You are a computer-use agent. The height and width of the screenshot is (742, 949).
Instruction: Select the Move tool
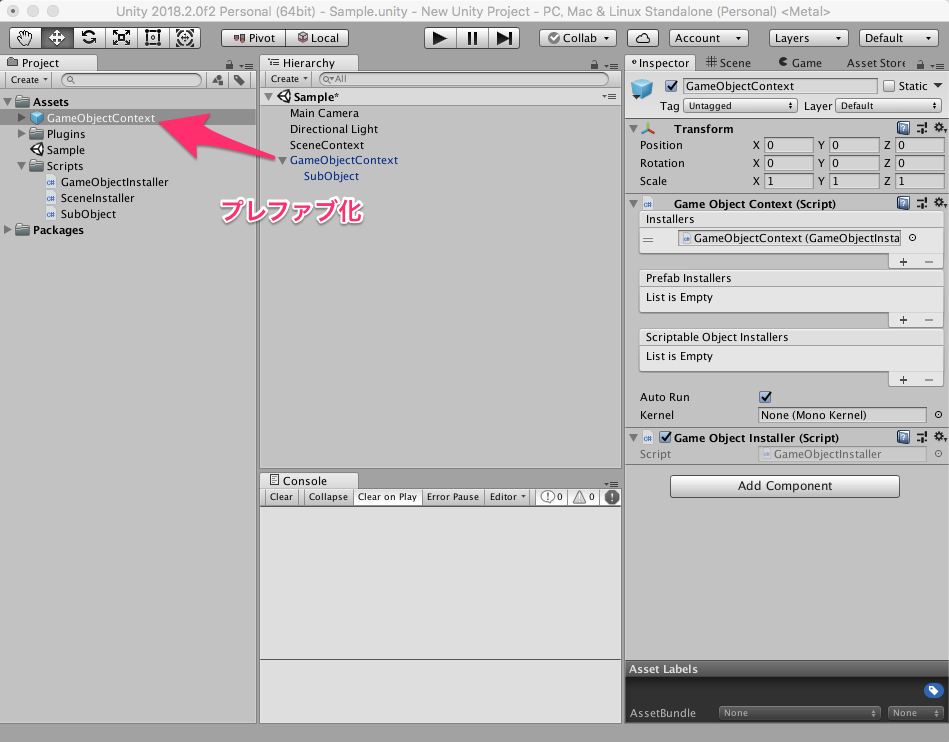(x=57, y=38)
